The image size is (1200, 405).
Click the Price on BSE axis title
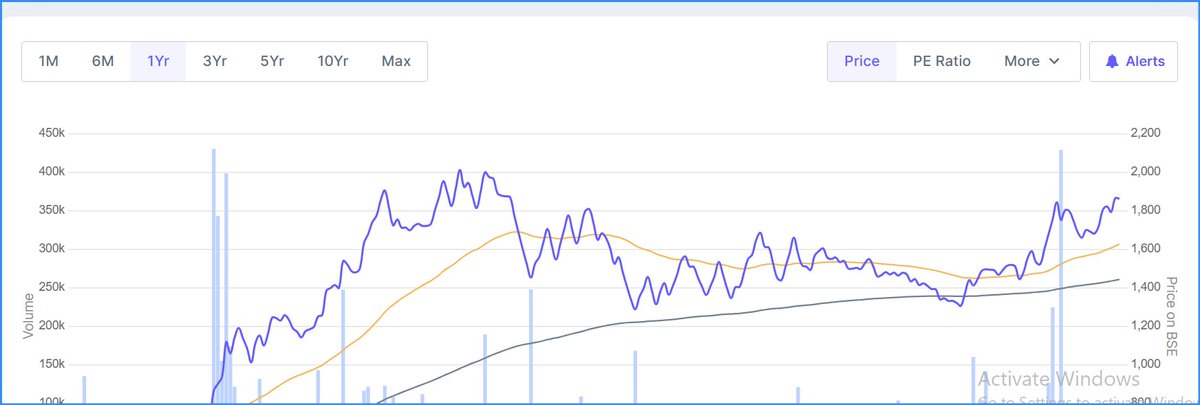(x=1172, y=315)
